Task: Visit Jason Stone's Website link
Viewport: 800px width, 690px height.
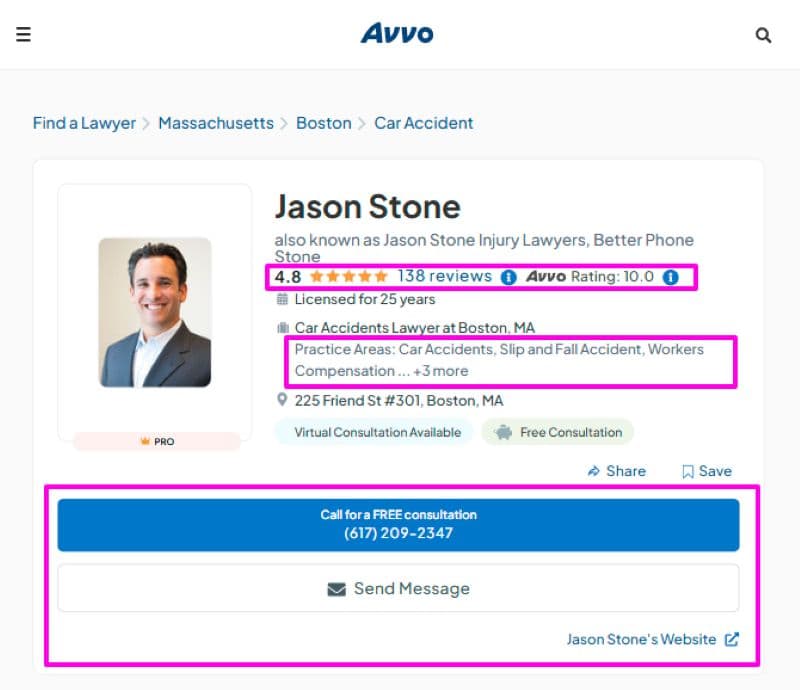Action: click(x=641, y=639)
